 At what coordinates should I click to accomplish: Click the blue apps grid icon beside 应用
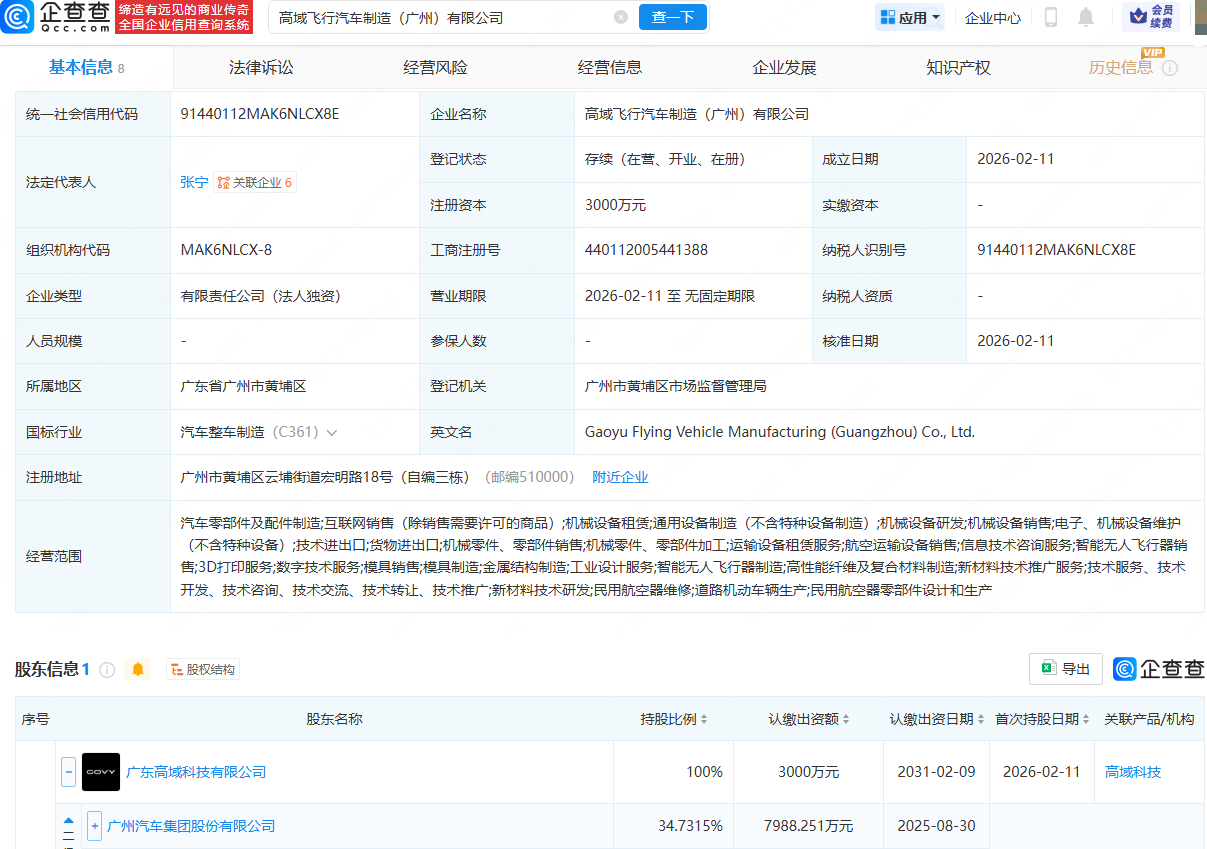(888, 17)
